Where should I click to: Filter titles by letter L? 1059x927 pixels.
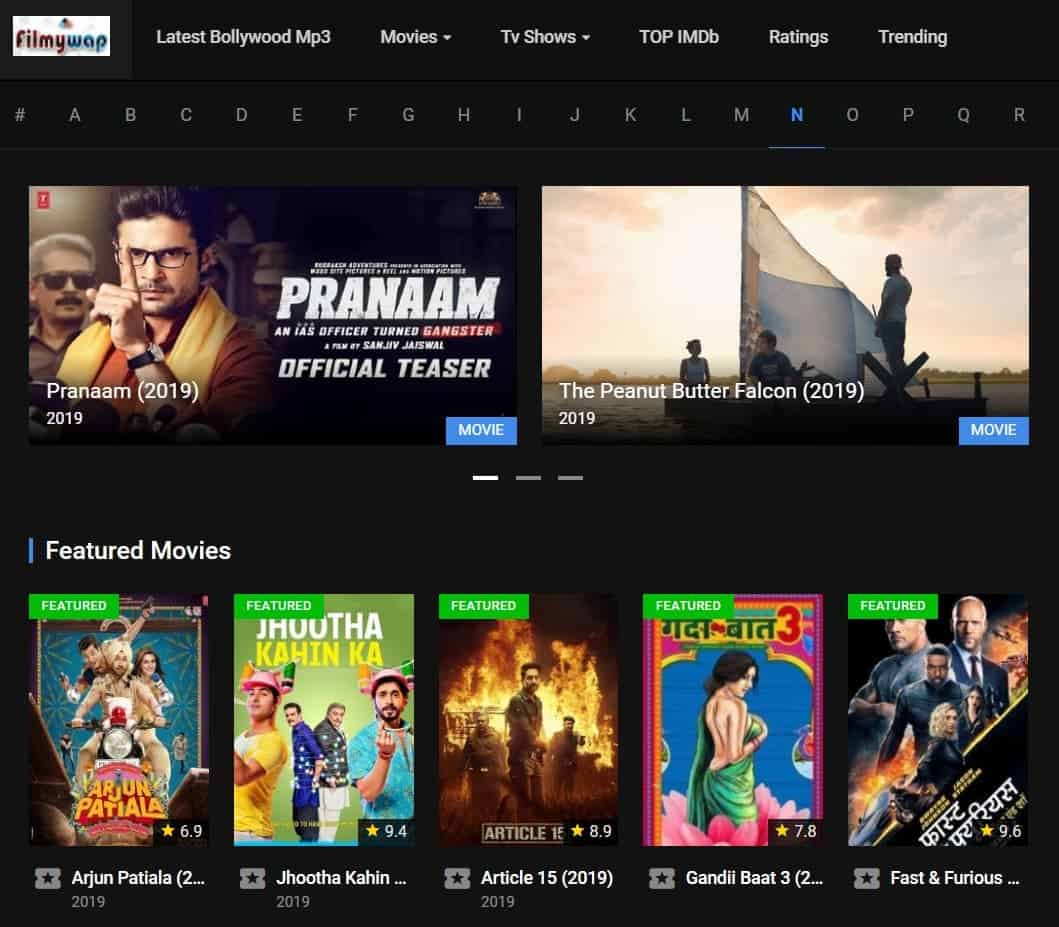[x=686, y=115]
